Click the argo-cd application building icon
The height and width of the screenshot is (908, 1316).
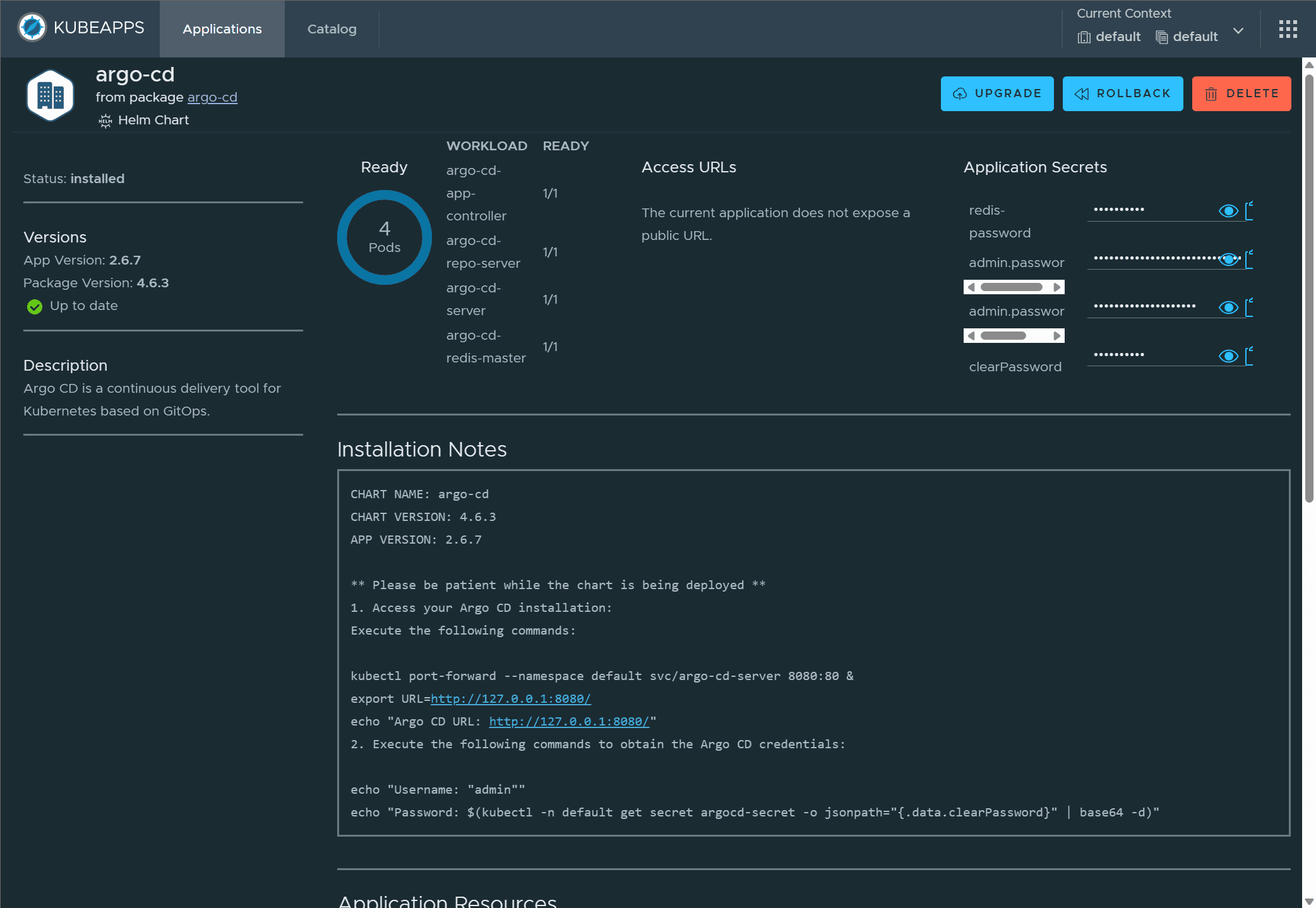(x=50, y=96)
